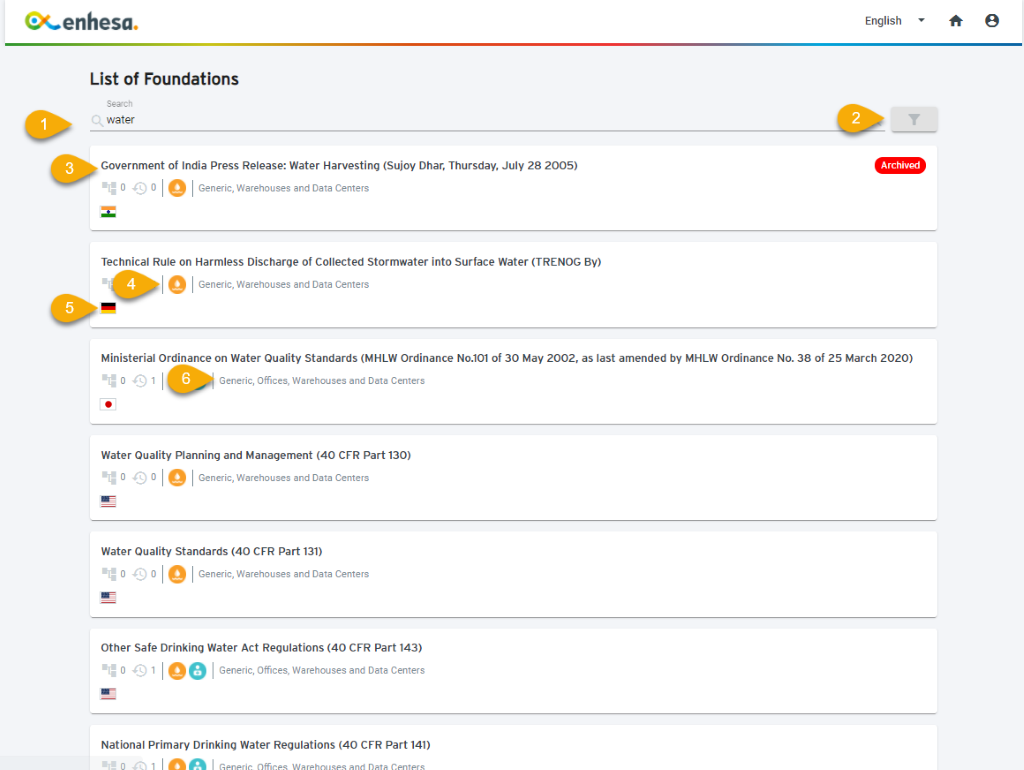1024x770 pixels.
Task: Open the user account icon
Action: pyautogui.click(x=991, y=21)
